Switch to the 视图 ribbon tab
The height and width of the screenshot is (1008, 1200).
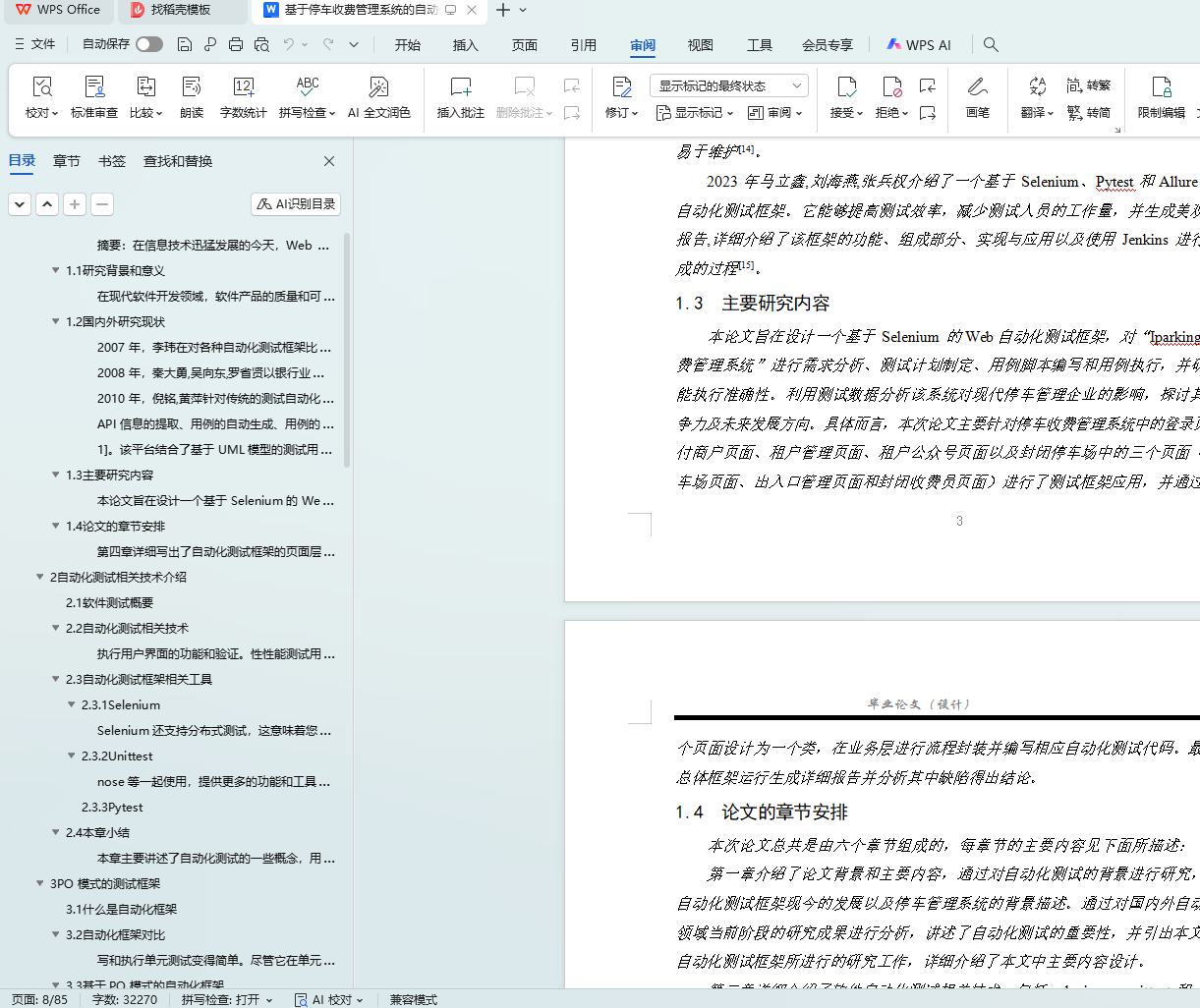(x=700, y=45)
